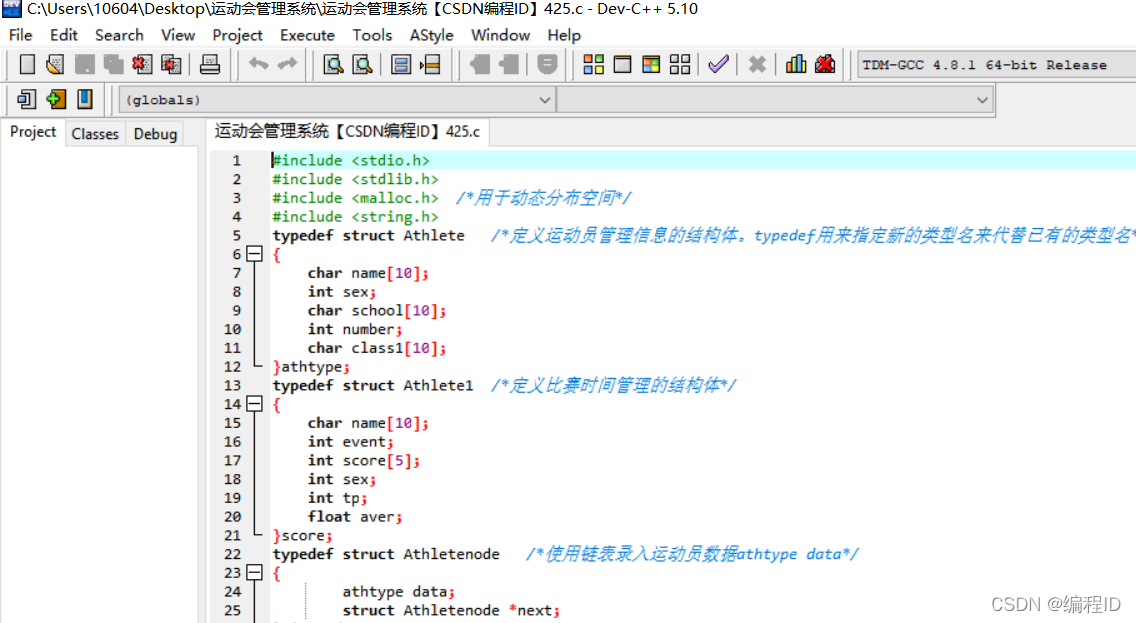
Task: Open the (globals) dropdown list
Action: (x=545, y=99)
